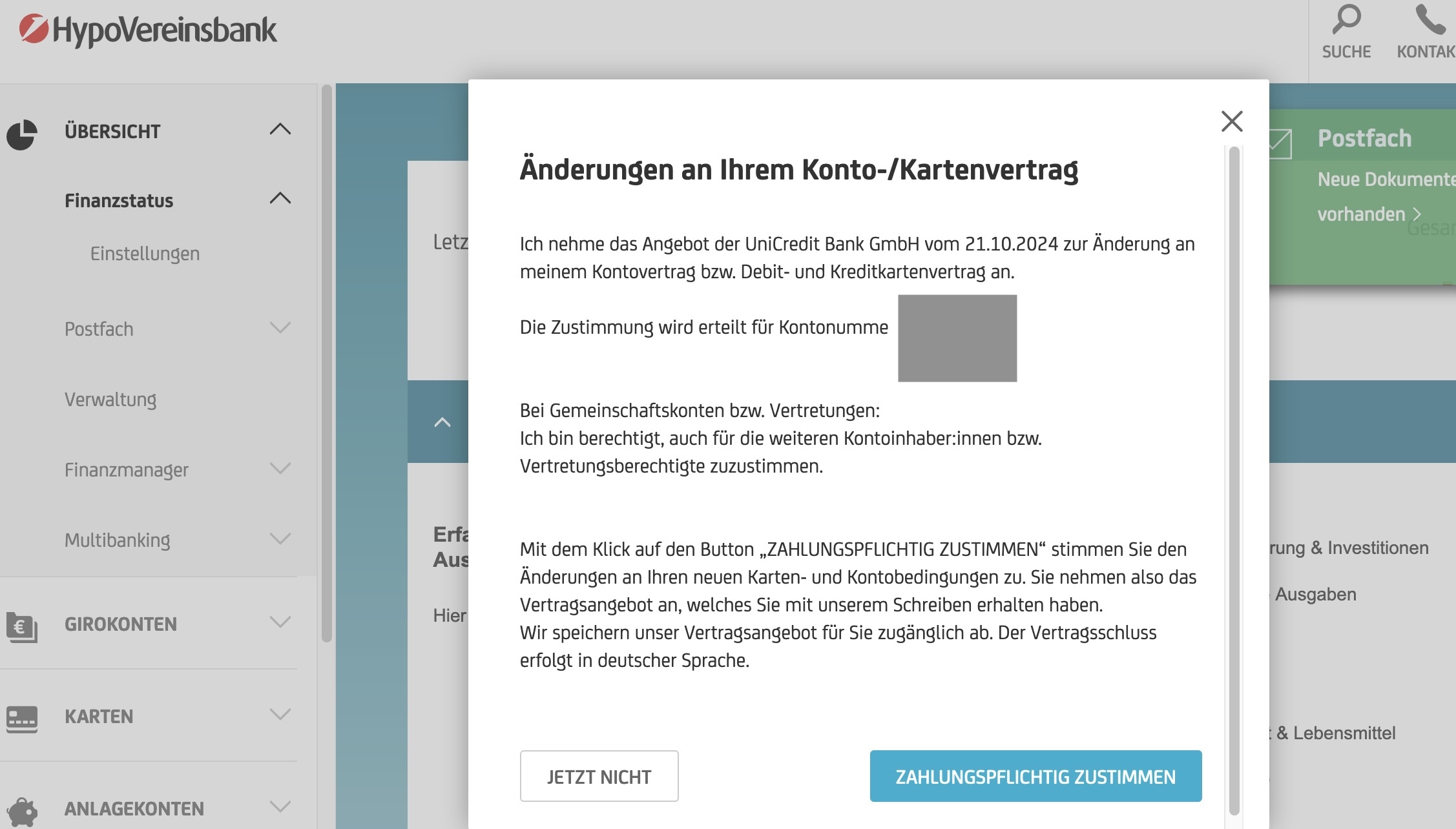Open the Karten section
1456x829 pixels.
(x=99, y=717)
